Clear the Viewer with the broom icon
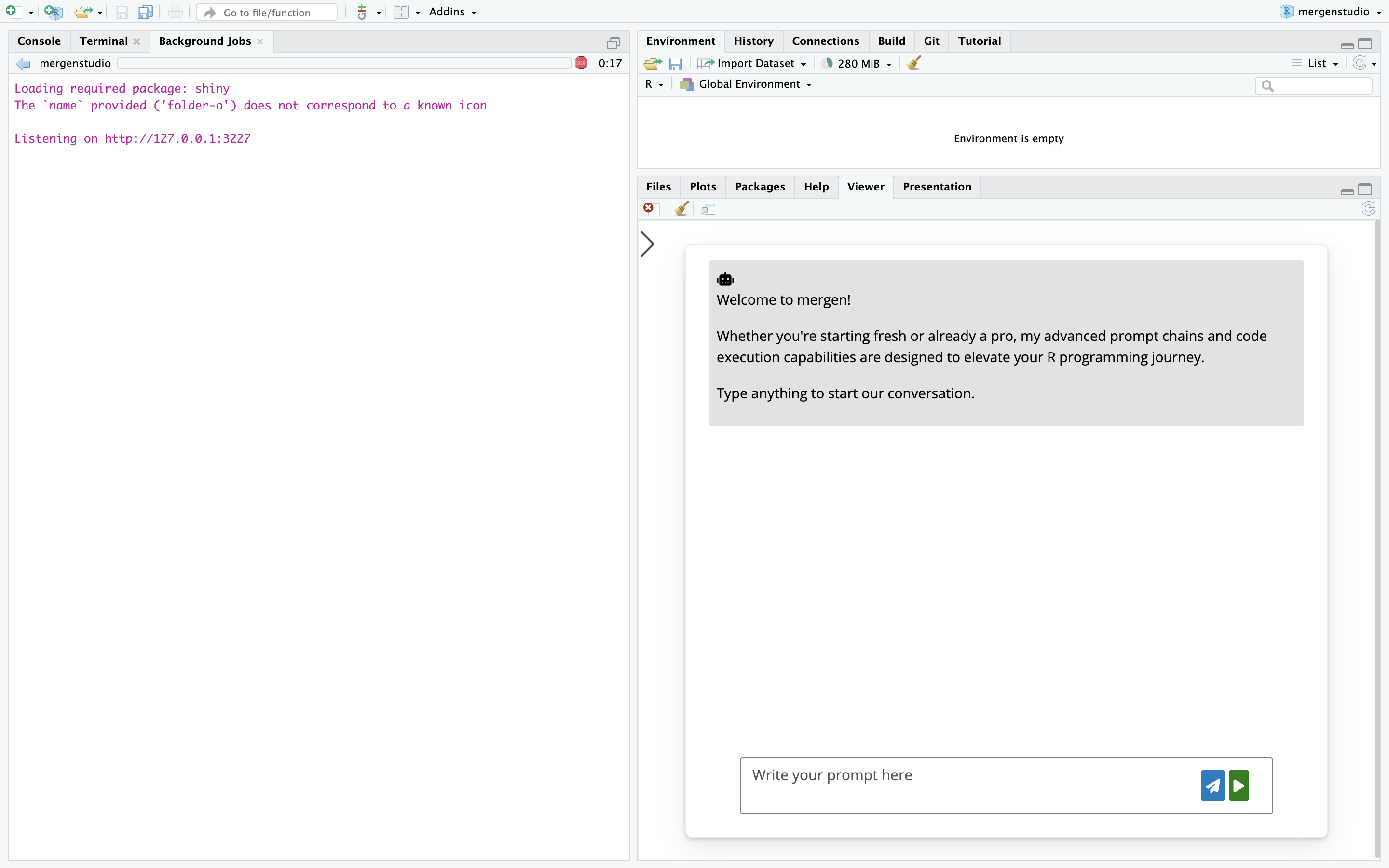Image resolution: width=1389 pixels, height=868 pixels. pos(681,209)
